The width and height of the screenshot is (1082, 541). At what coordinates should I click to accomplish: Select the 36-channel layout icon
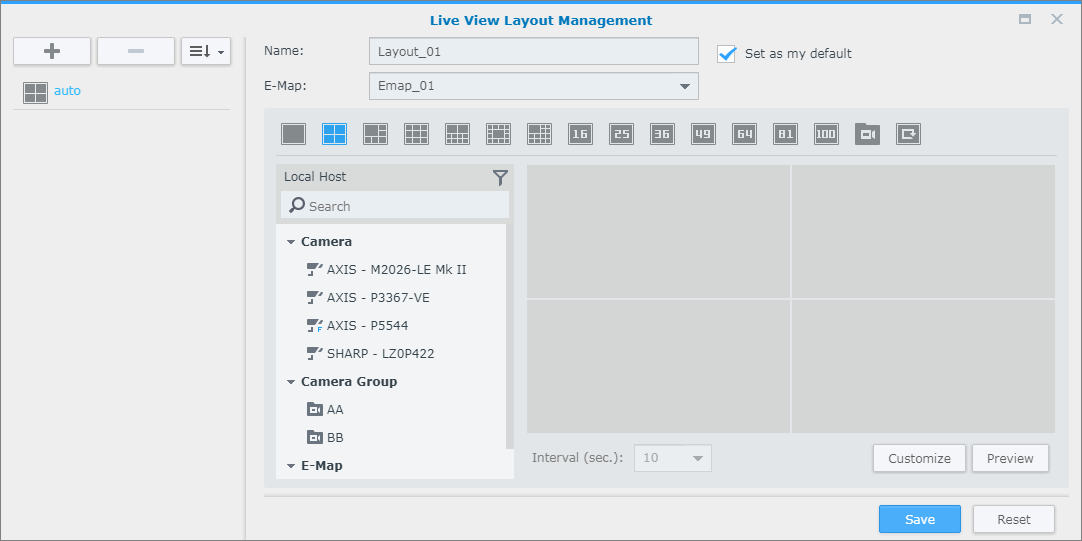click(662, 134)
